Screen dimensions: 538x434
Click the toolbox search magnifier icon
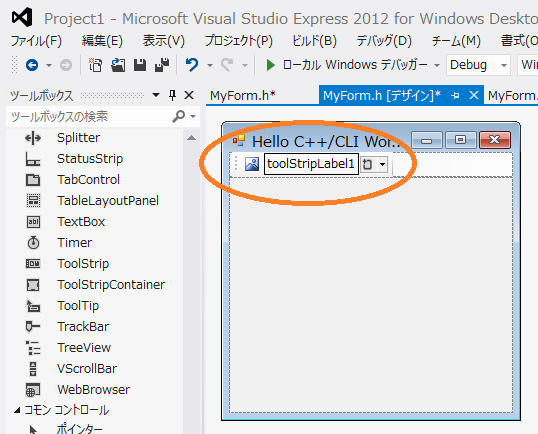(x=178, y=117)
